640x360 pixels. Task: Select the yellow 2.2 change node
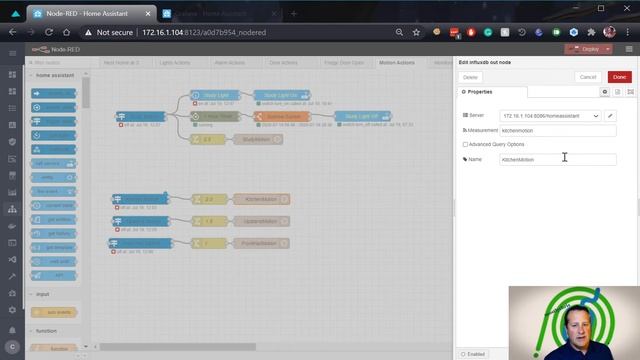tap(209, 199)
